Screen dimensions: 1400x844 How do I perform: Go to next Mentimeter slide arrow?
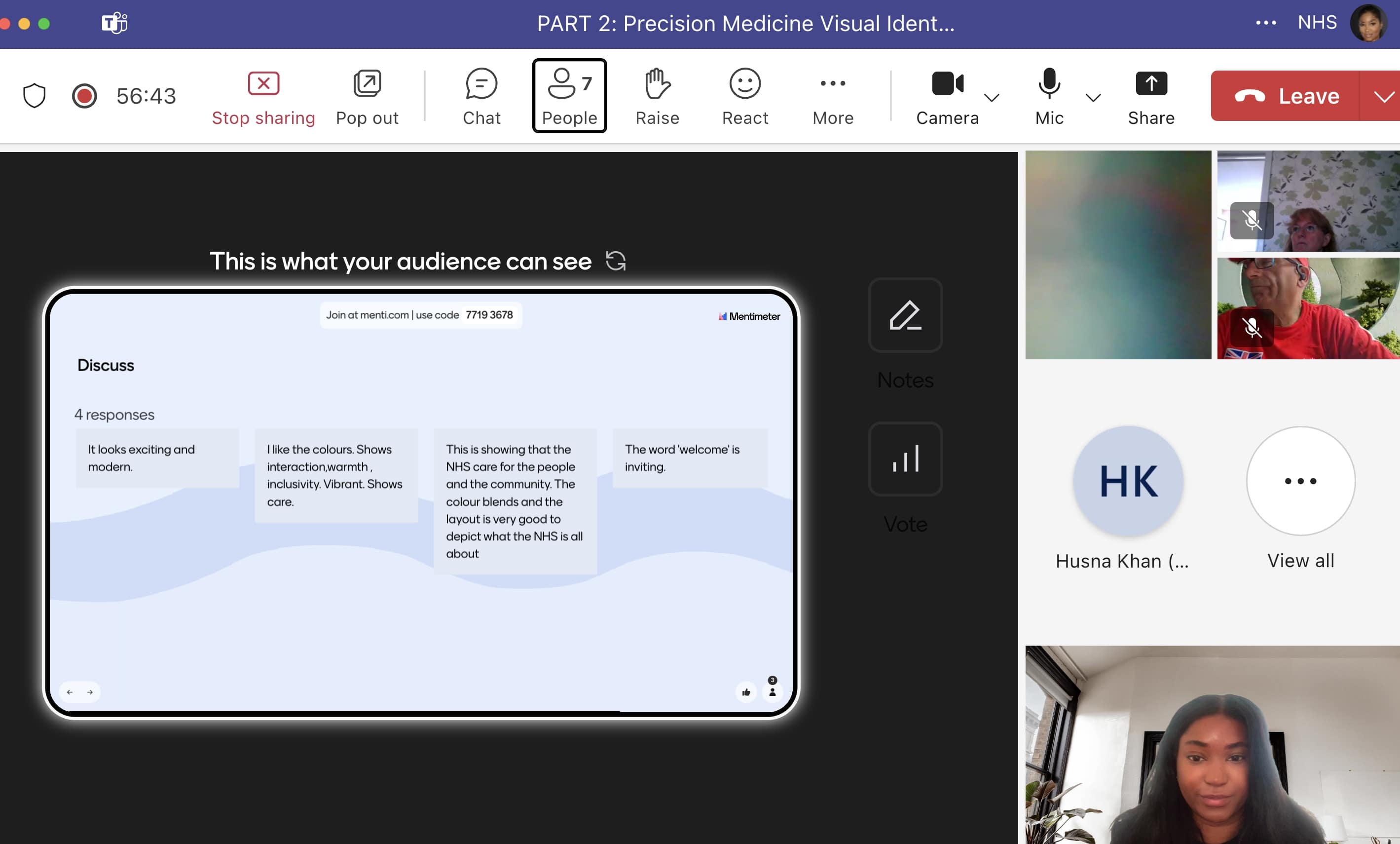click(90, 691)
